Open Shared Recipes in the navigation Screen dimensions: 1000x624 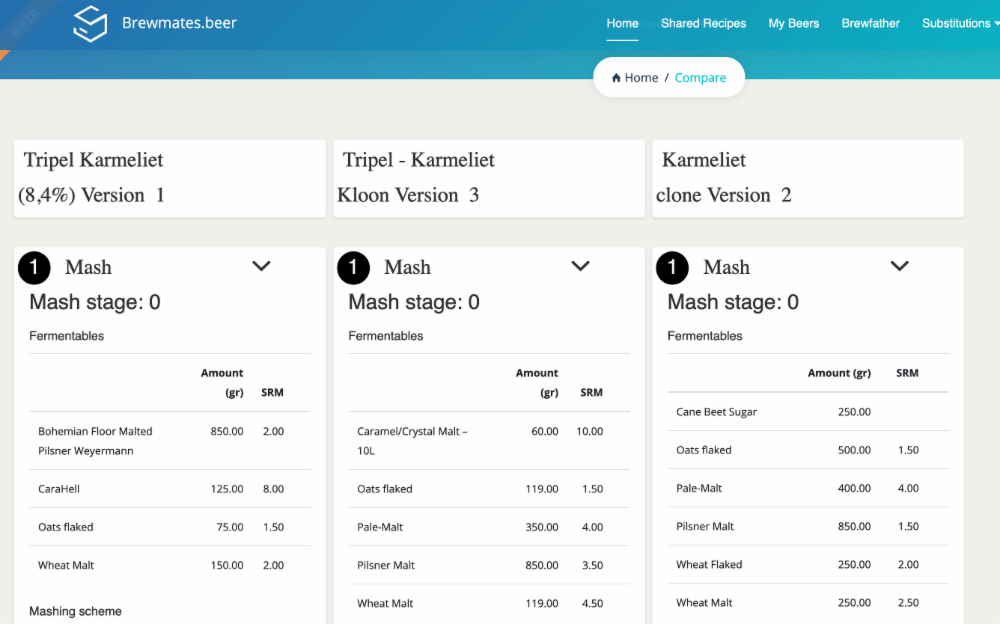tap(703, 24)
